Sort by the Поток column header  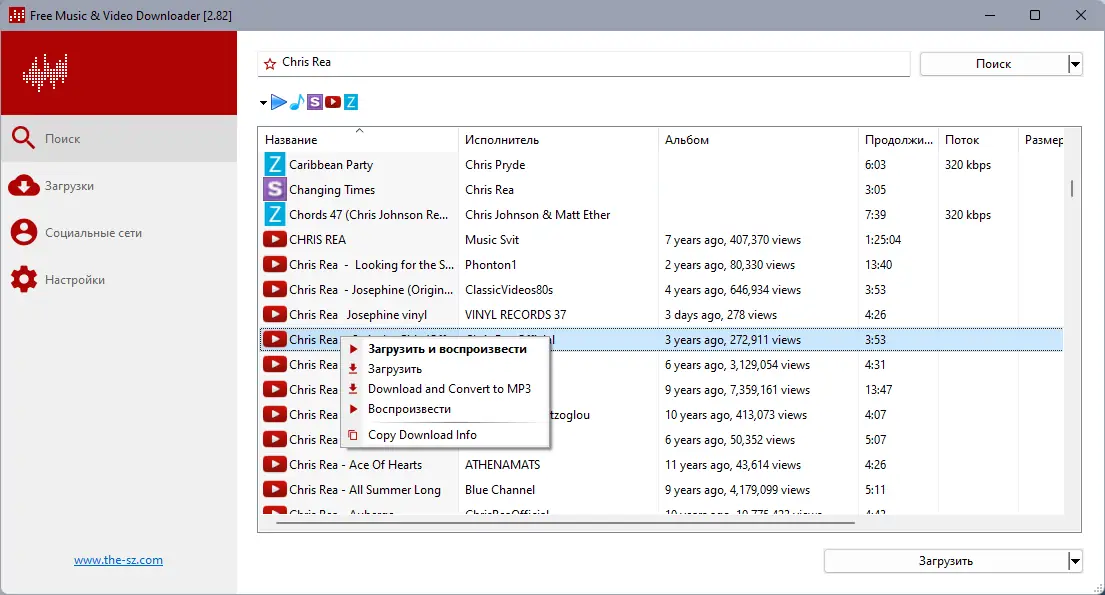click(x=978, y=140)
